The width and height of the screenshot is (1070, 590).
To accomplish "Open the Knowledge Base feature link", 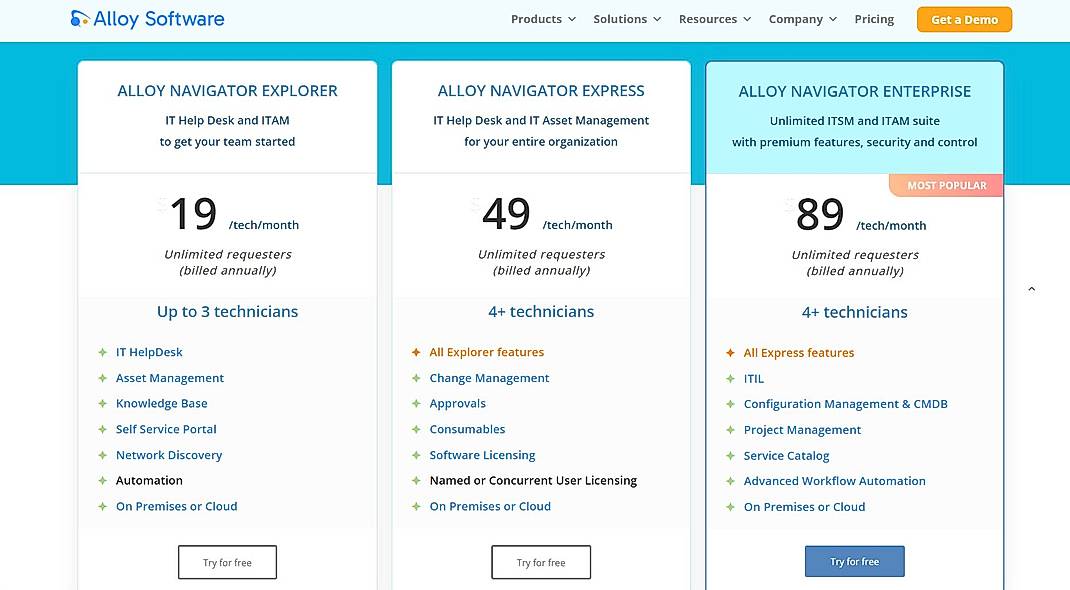I will (162, 403).
